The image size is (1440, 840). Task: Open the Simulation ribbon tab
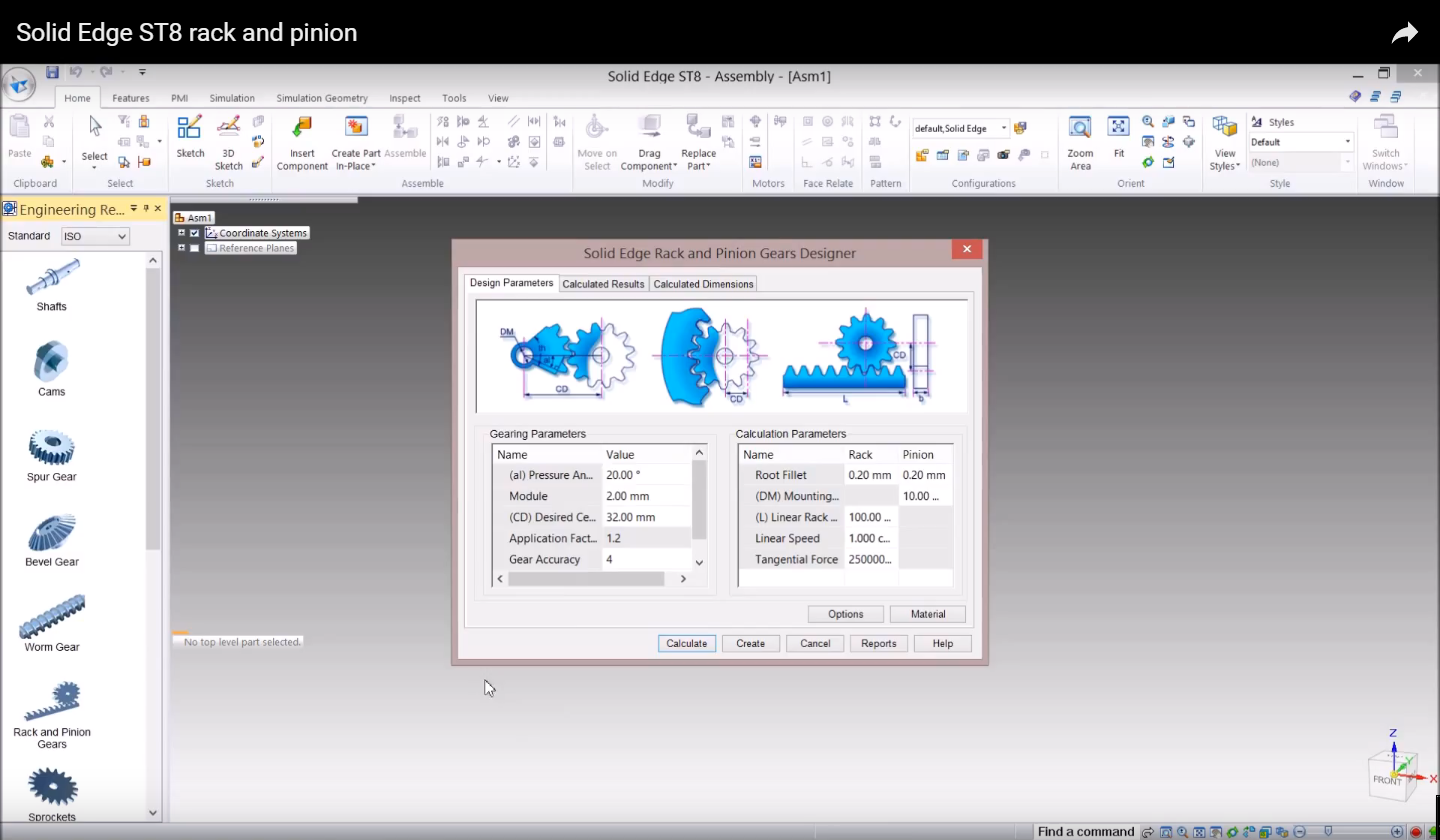coord(232,98)
